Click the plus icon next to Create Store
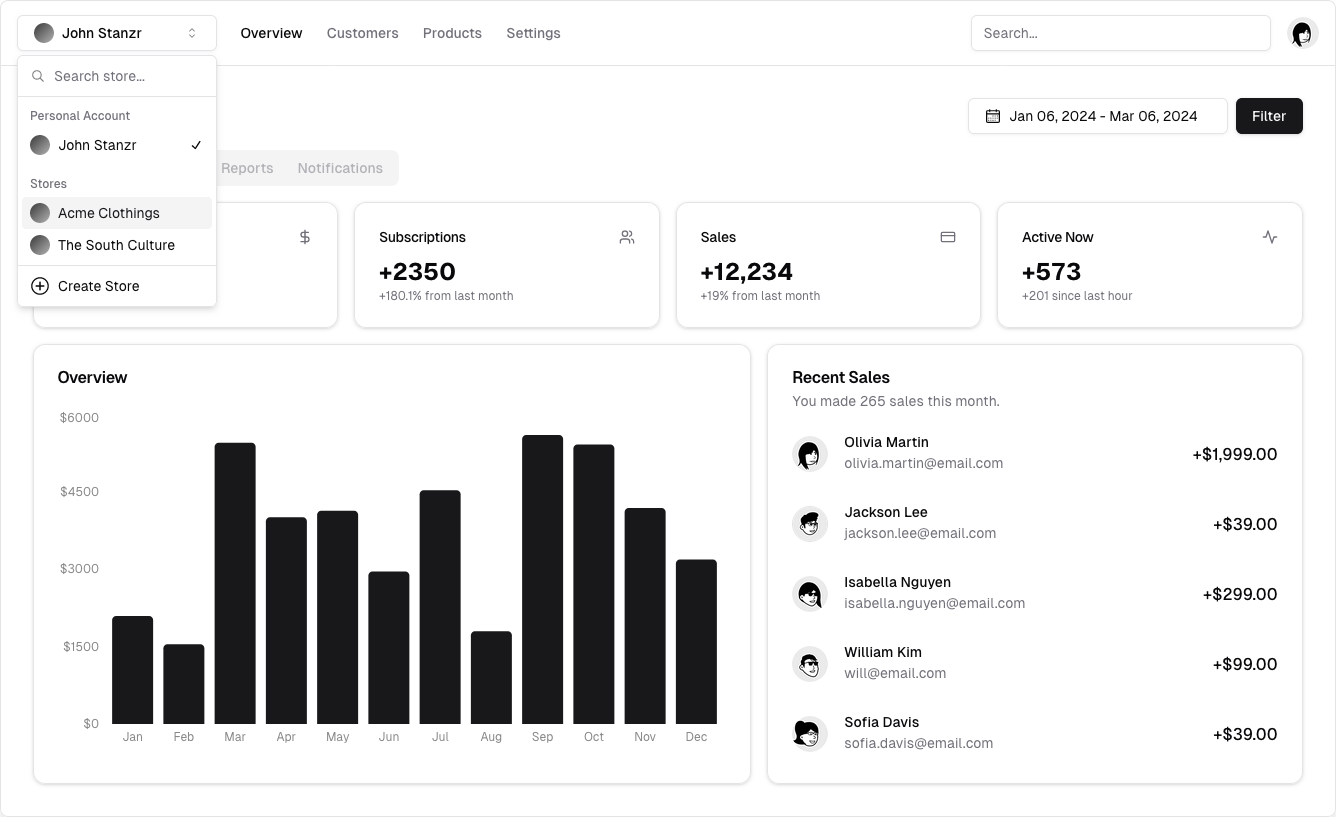The height and width of the screenshot is (817, 1336). pos(39,286)
